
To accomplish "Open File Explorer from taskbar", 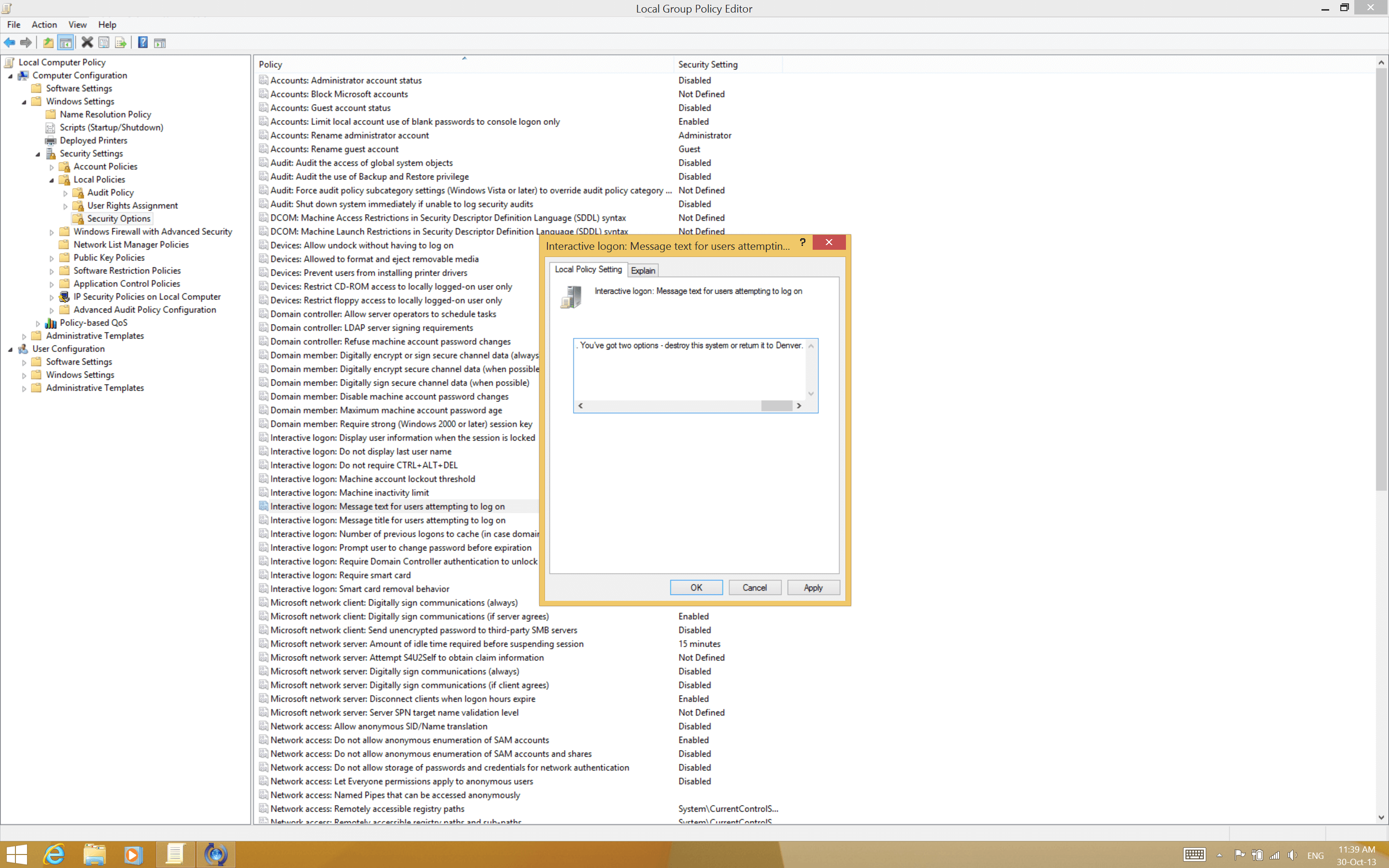I will (x=94, y=855).
